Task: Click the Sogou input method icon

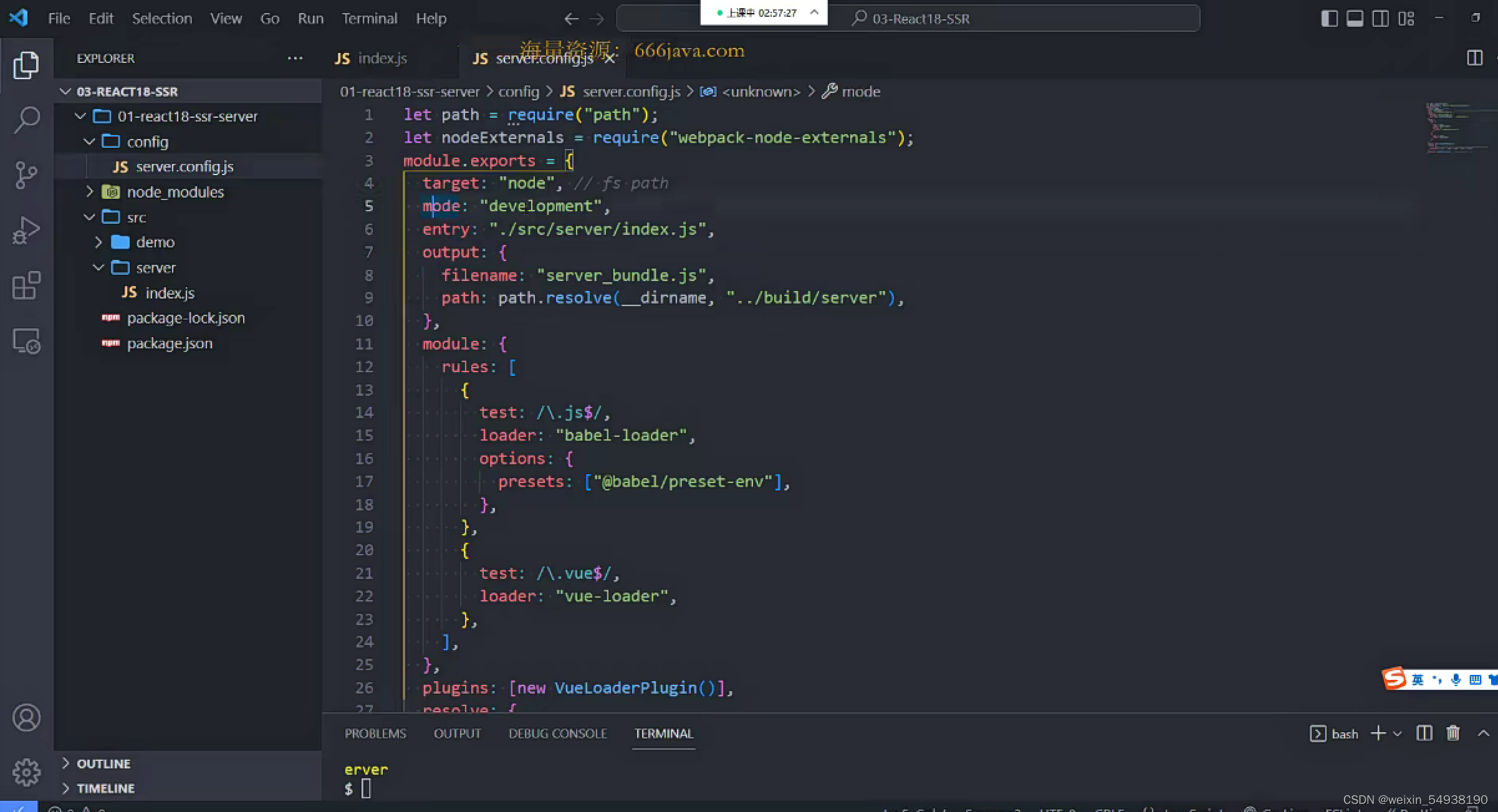Action: point(1394,679)
